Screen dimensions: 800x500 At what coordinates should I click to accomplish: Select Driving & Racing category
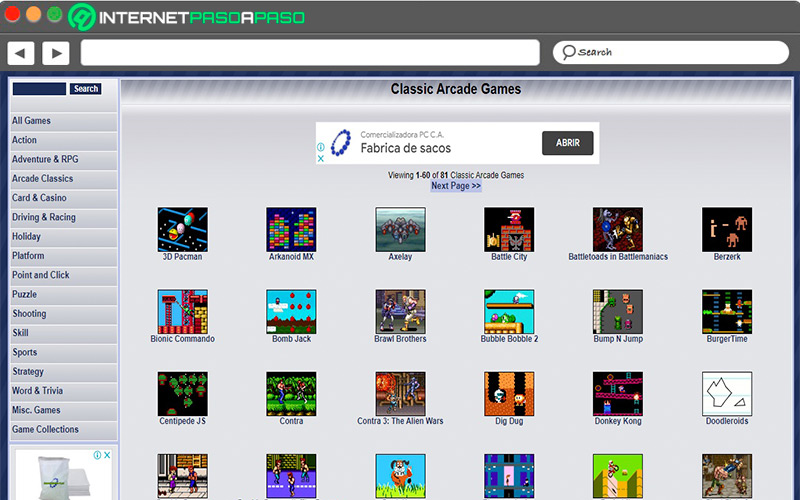point(64,217)
